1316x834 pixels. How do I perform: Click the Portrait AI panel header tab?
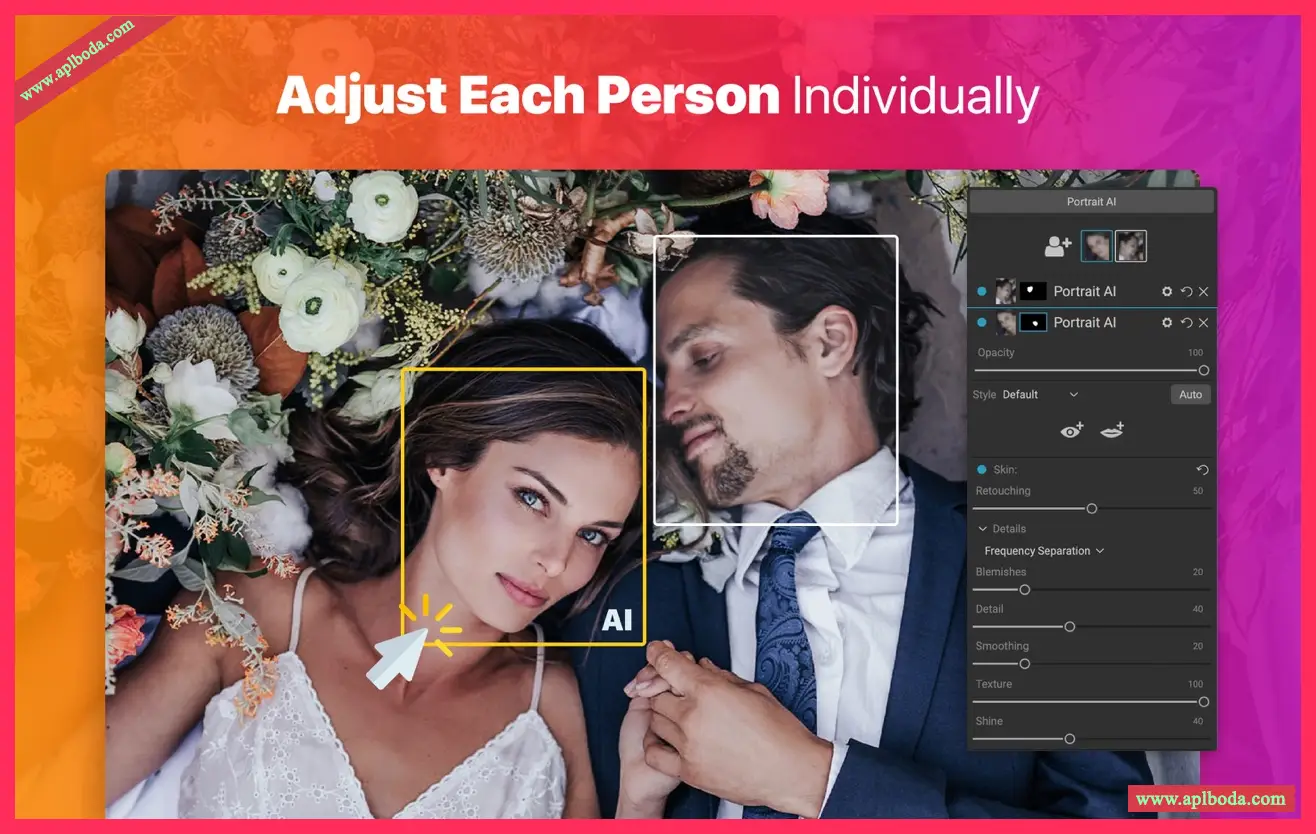click(1091, 202)
